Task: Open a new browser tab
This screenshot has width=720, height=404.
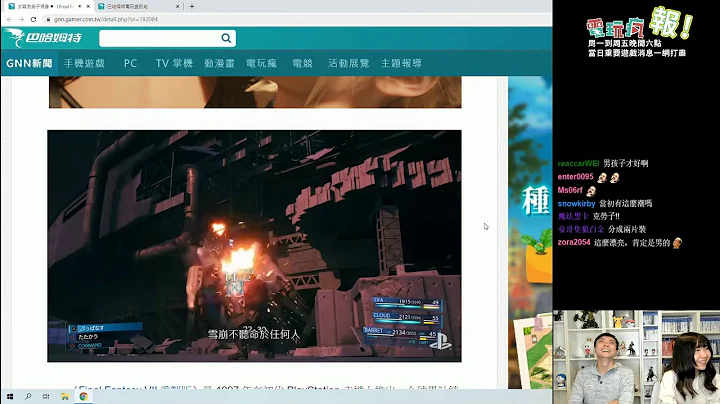Action: coord(192,6)
